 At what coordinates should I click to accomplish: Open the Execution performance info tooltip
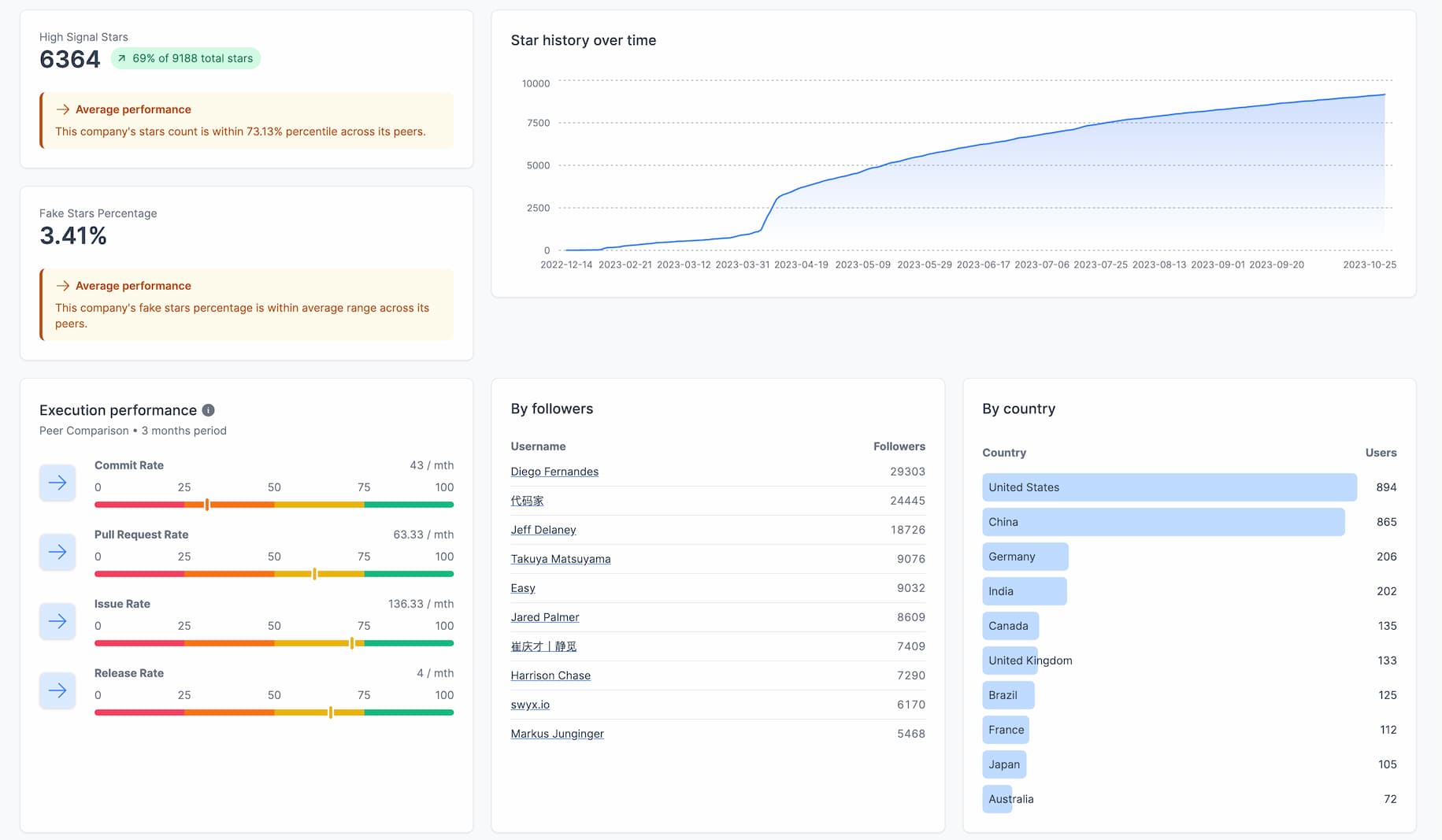[x=208, y=410]
